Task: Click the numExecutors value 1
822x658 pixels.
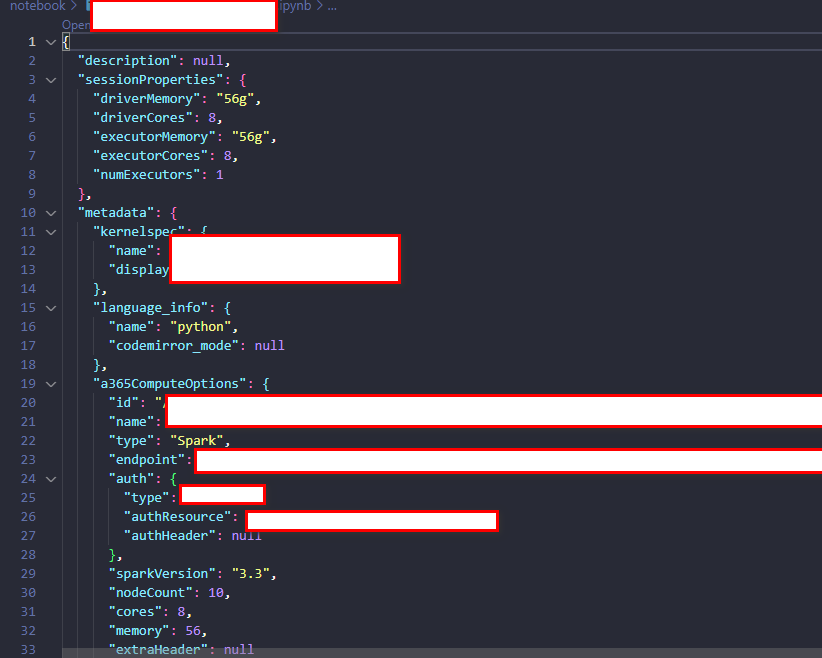Action: tap(219, 174)
